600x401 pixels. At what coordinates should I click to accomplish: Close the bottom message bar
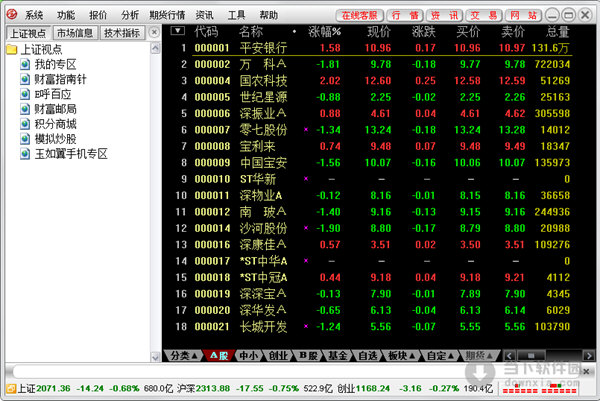[x=586, y=371]
